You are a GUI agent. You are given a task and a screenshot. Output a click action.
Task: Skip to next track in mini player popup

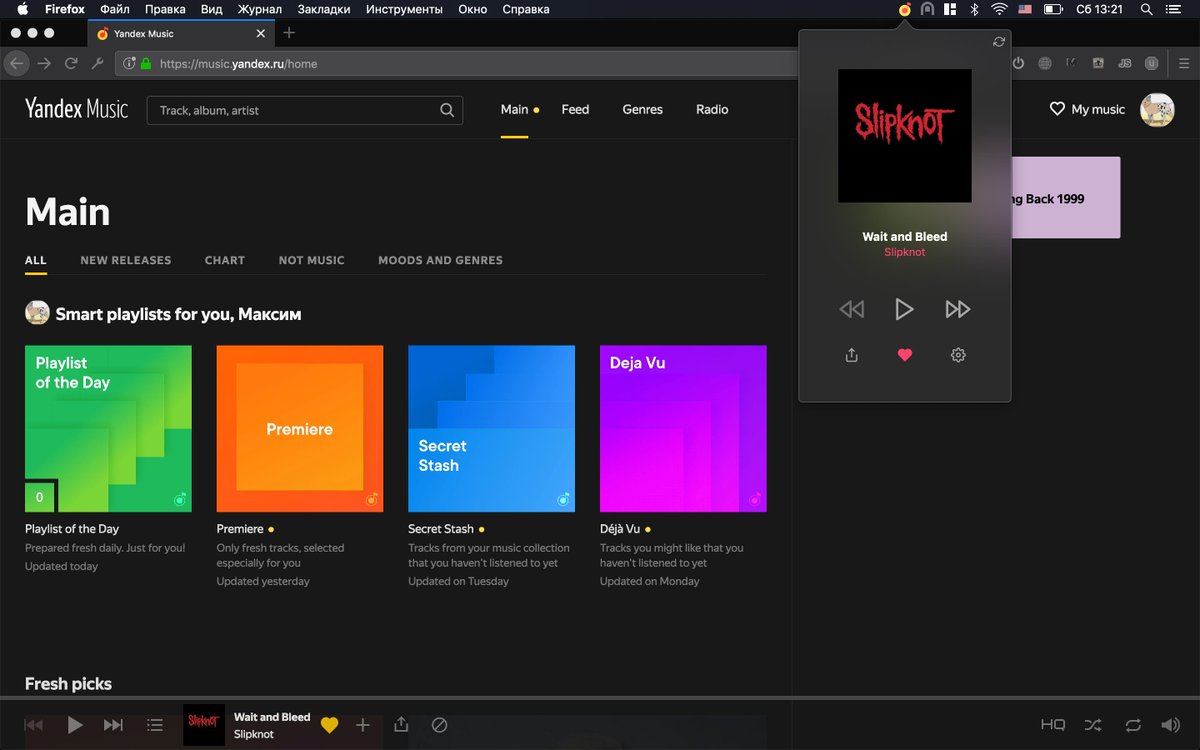coord(958,309)
